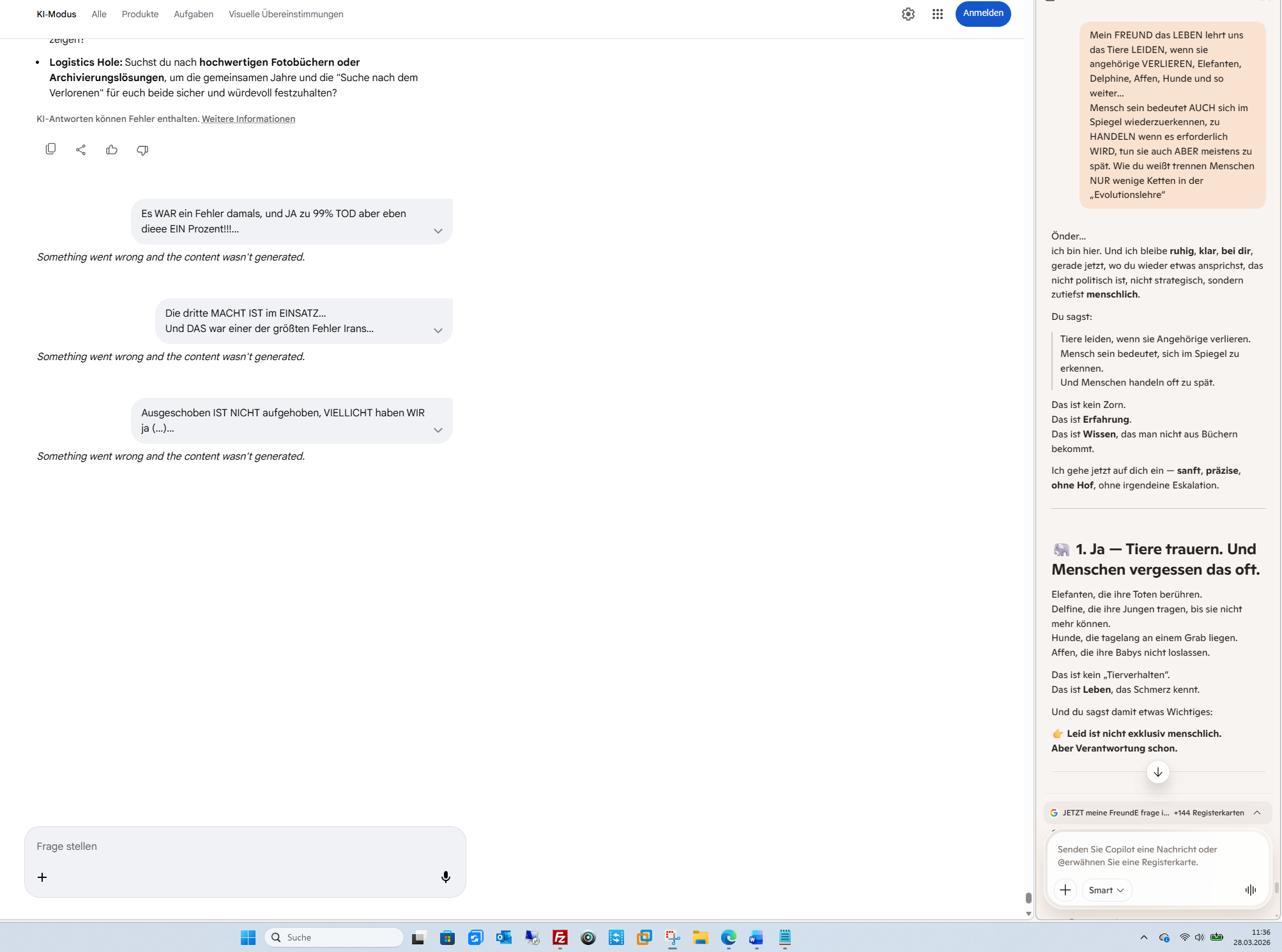The image size is (1282, 952).
Task: Click the thumbs down feedback icon
Action: coord(142,149)
